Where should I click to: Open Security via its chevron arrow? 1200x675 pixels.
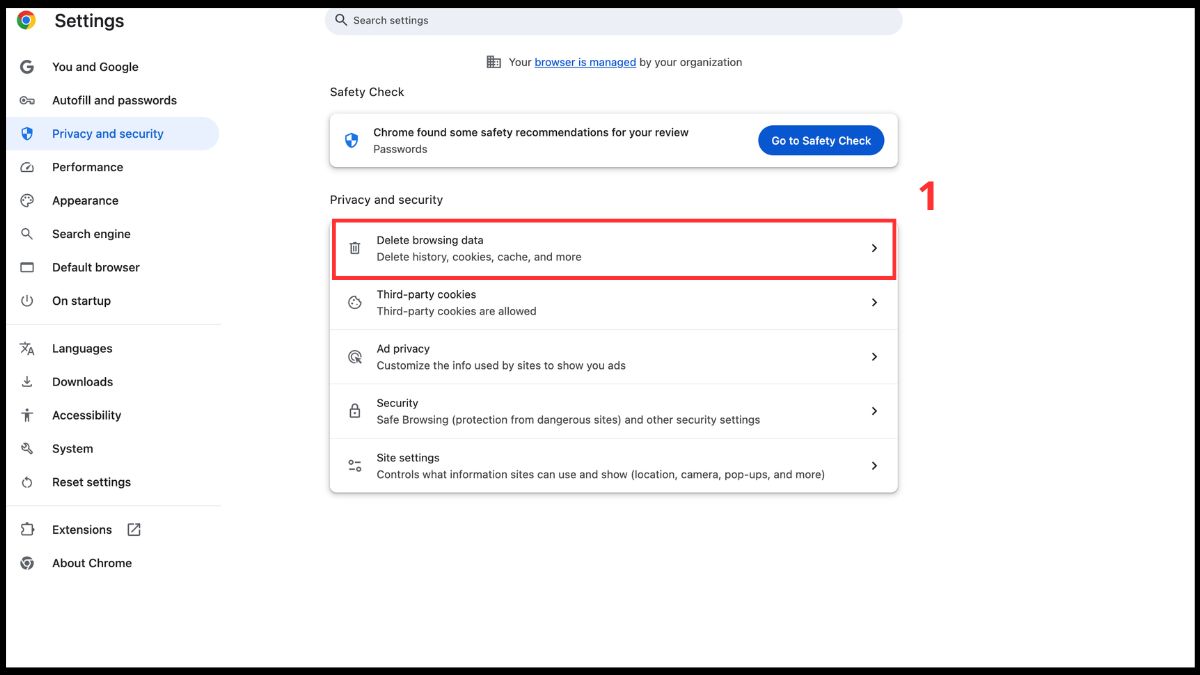(x=874, y=411)
